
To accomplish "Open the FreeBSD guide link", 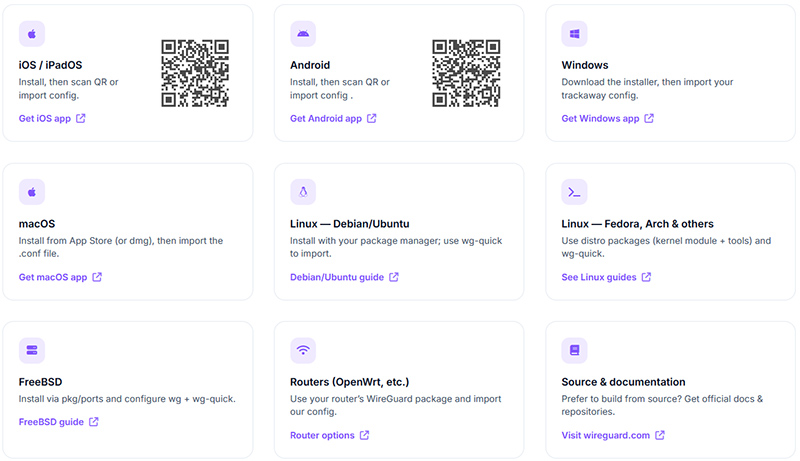I will point(58,422).
